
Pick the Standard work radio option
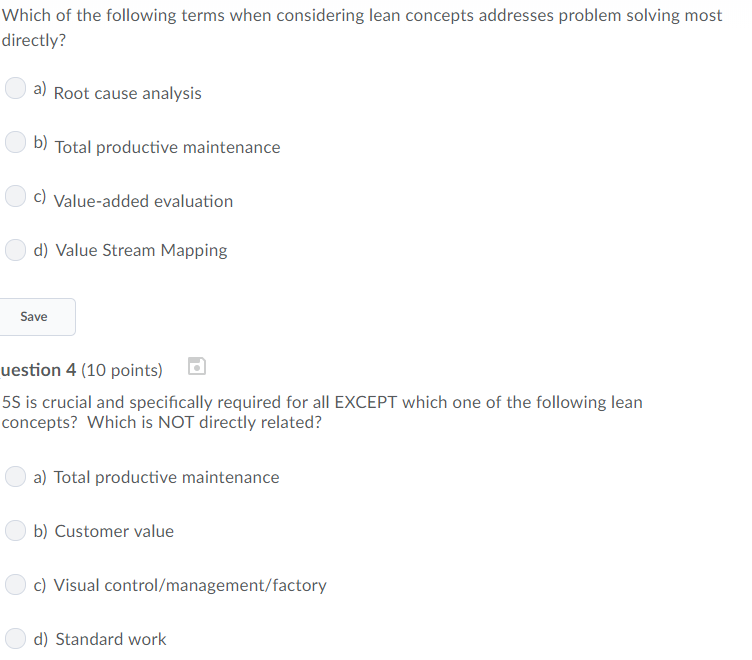point(15,638)
